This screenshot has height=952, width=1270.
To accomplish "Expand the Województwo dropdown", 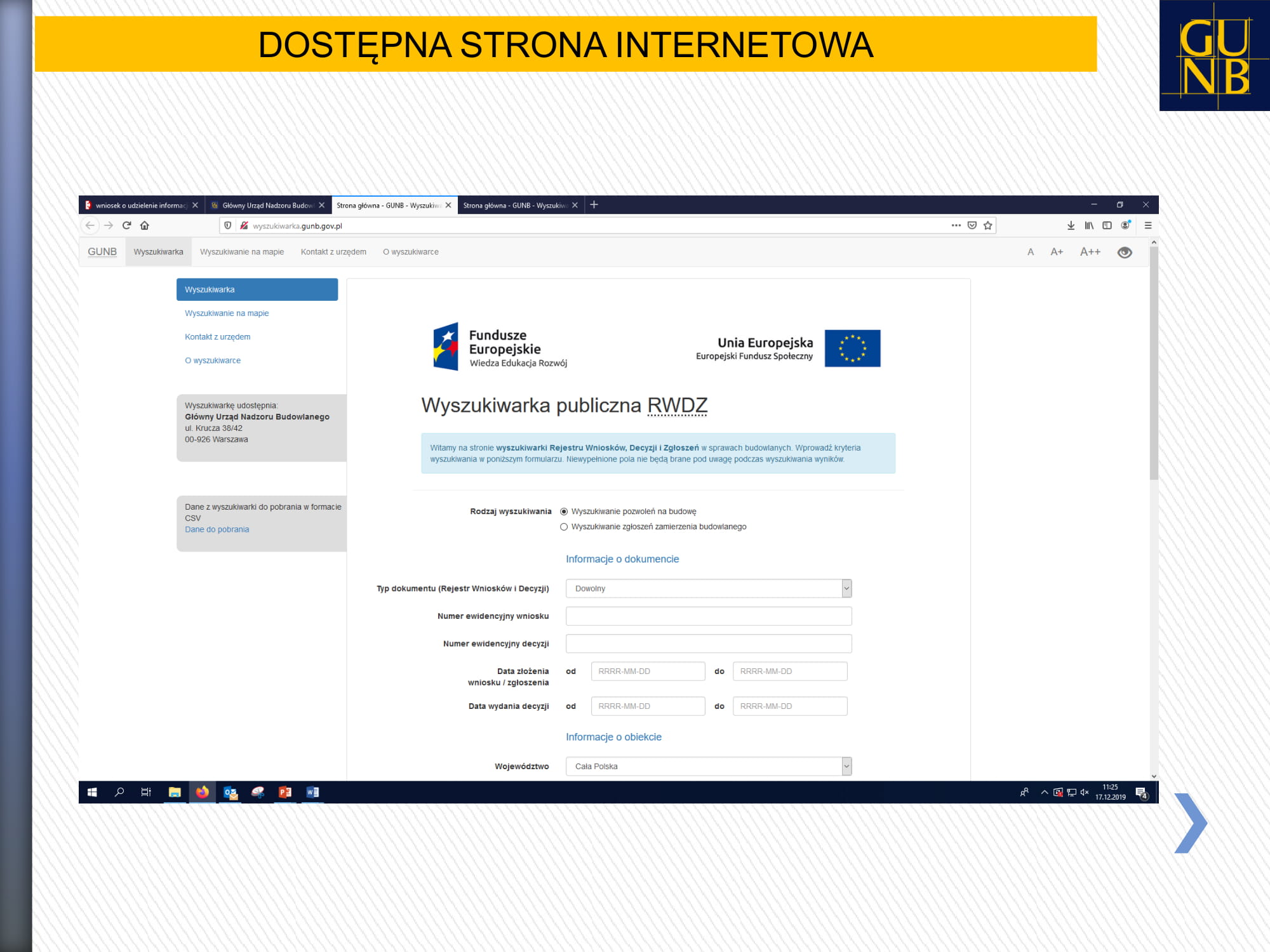I will tap(709, 766).
